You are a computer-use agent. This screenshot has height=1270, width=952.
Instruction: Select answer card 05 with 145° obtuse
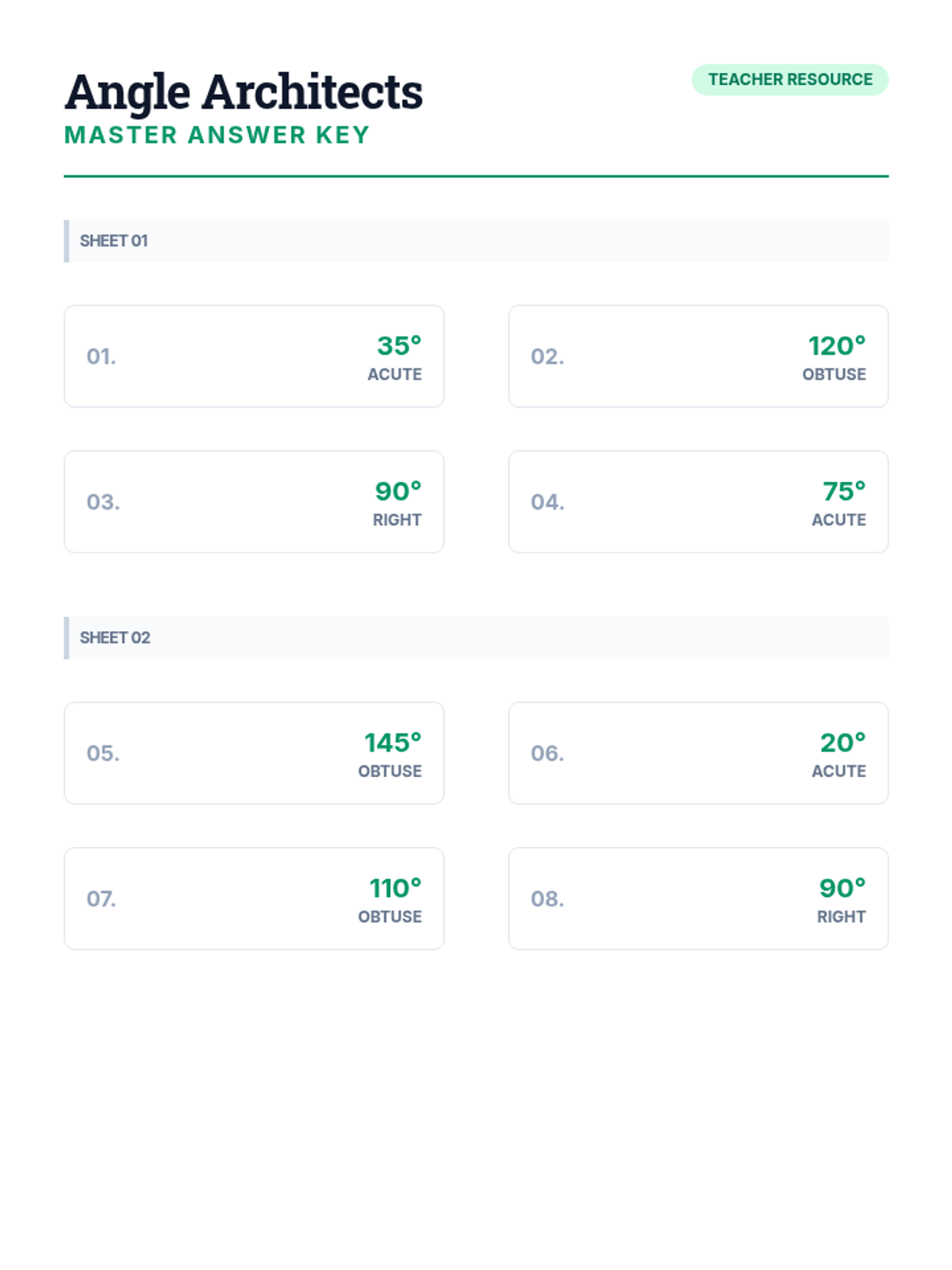click(x=254, y=752)
